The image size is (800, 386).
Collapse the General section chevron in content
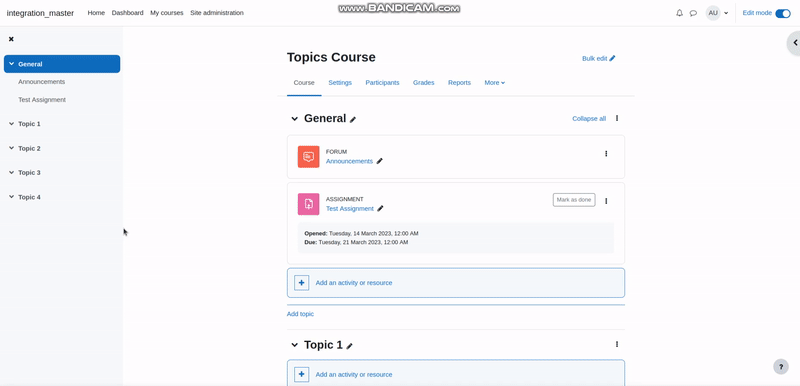click(x=294, y=119)
